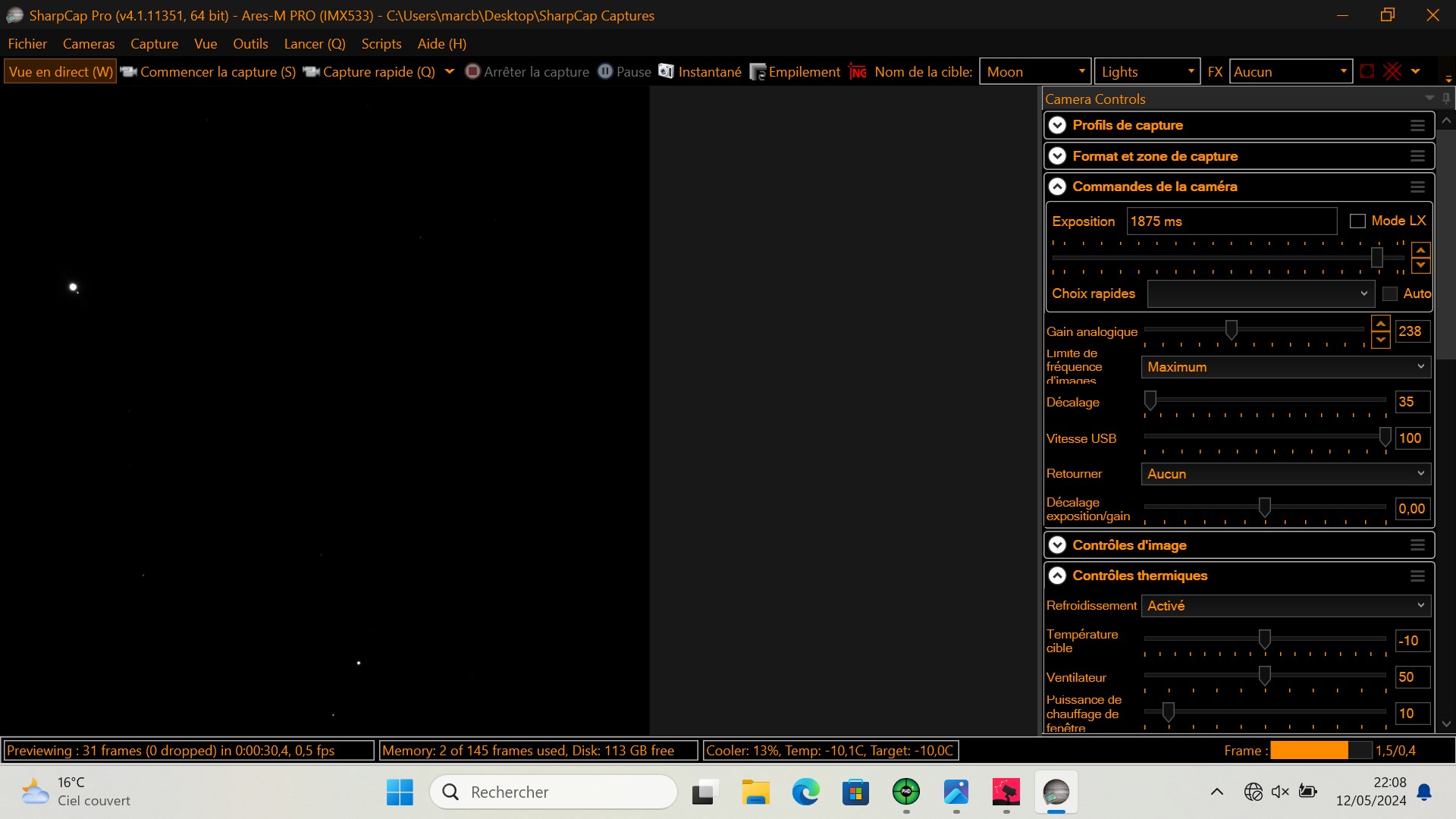Open the Refroidissement dropdown showing Activé

pos(1285,606)
